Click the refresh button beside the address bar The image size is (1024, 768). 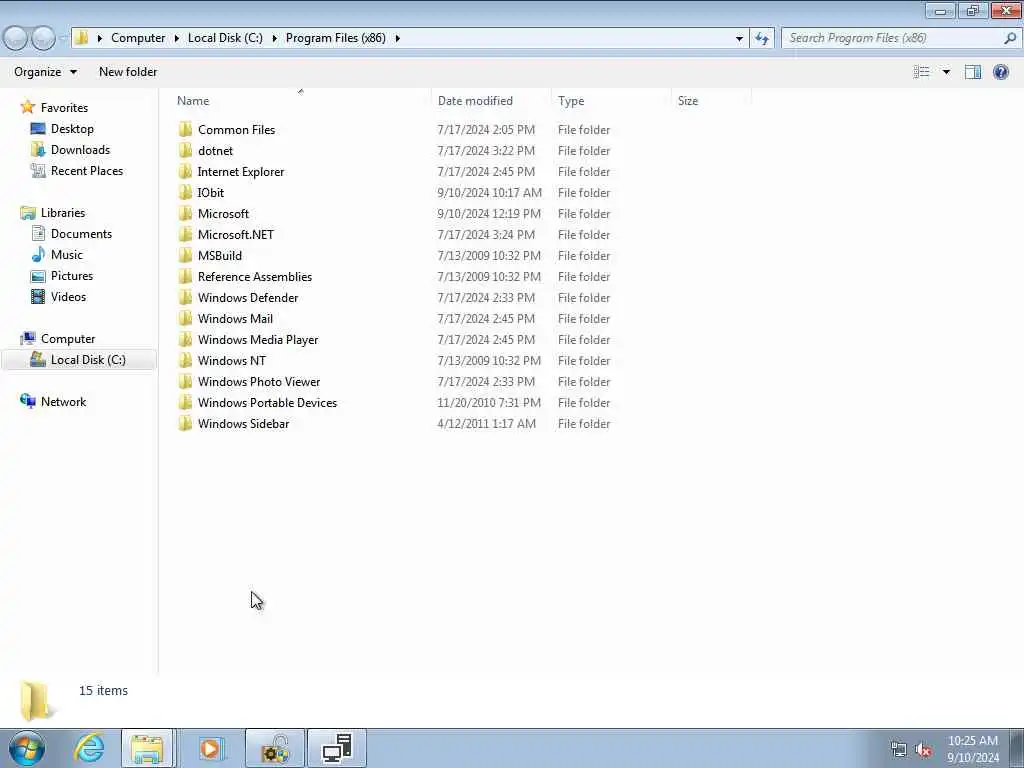[x=761, y=39]
